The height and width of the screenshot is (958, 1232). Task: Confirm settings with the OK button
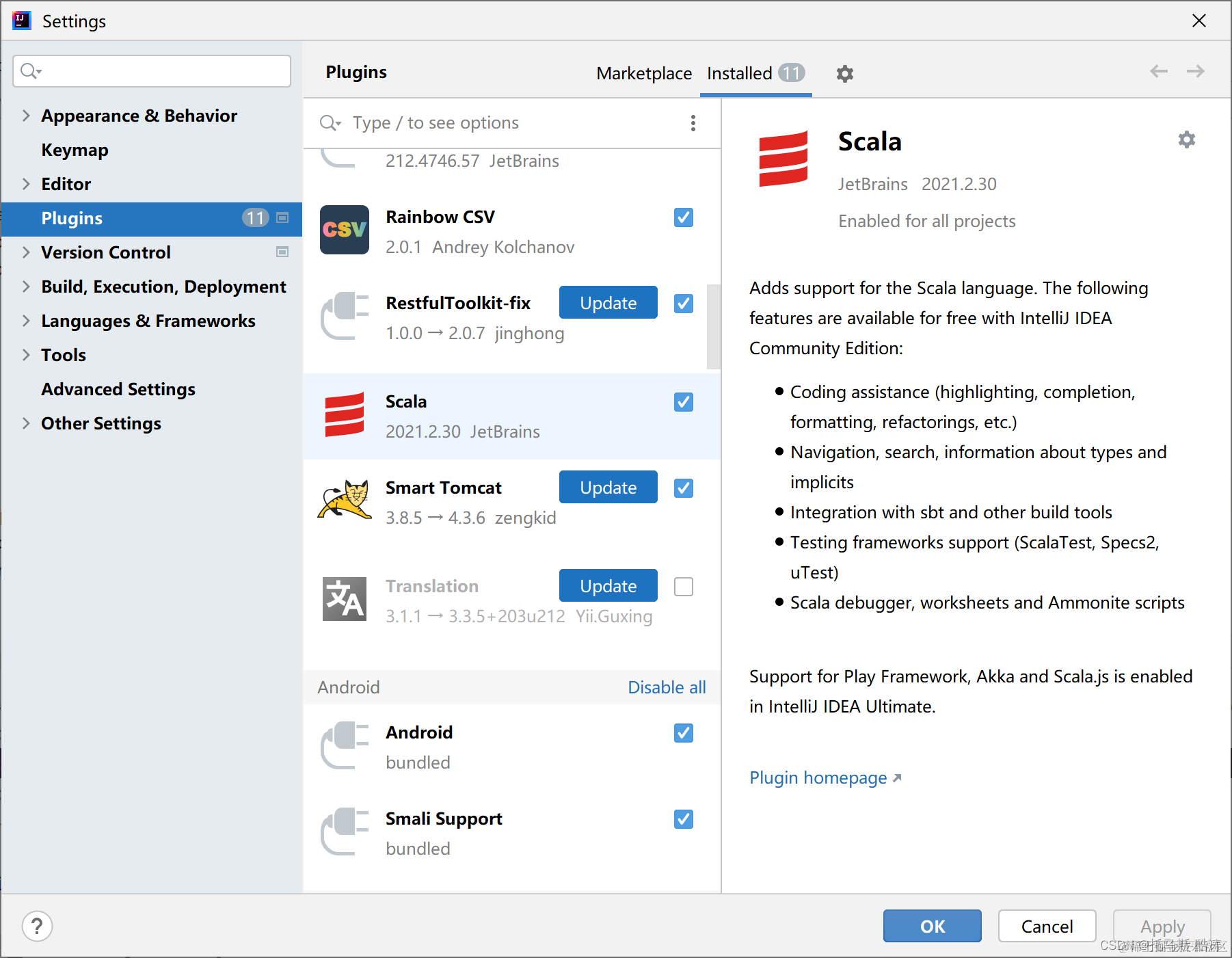[933, 927]
